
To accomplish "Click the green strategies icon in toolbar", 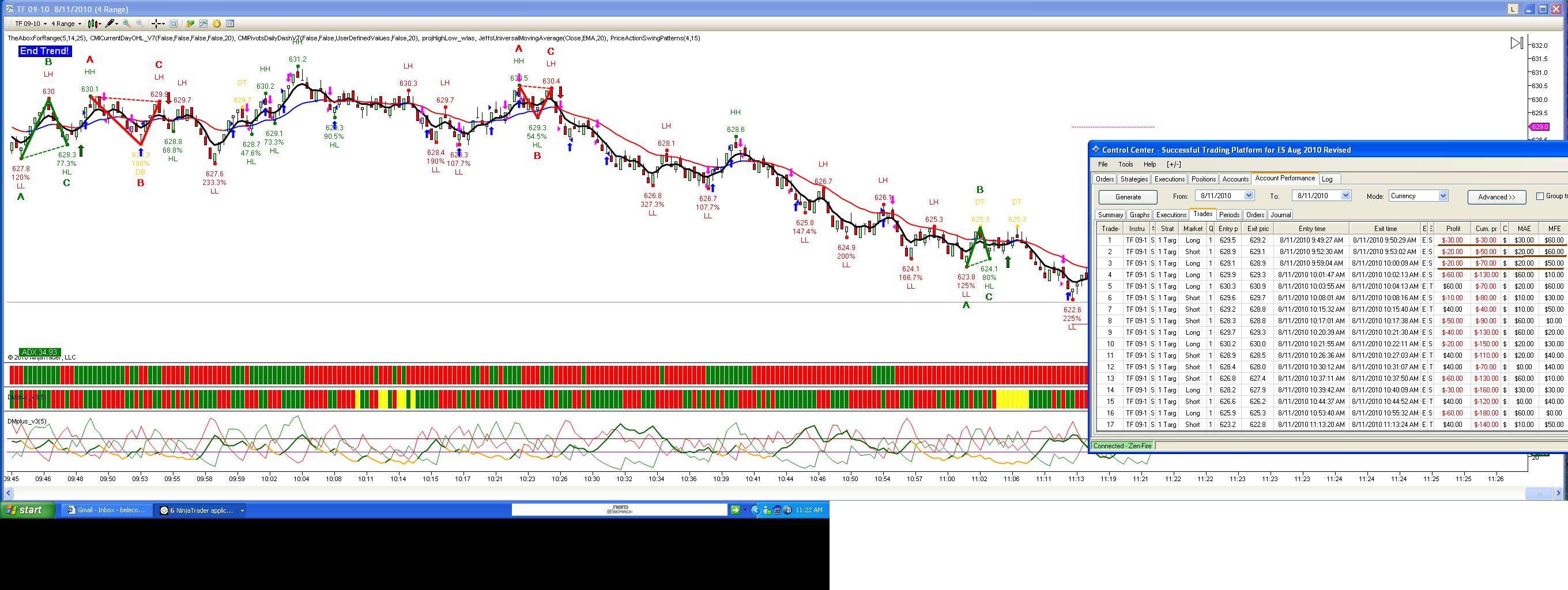I will (x=190, y=24).
